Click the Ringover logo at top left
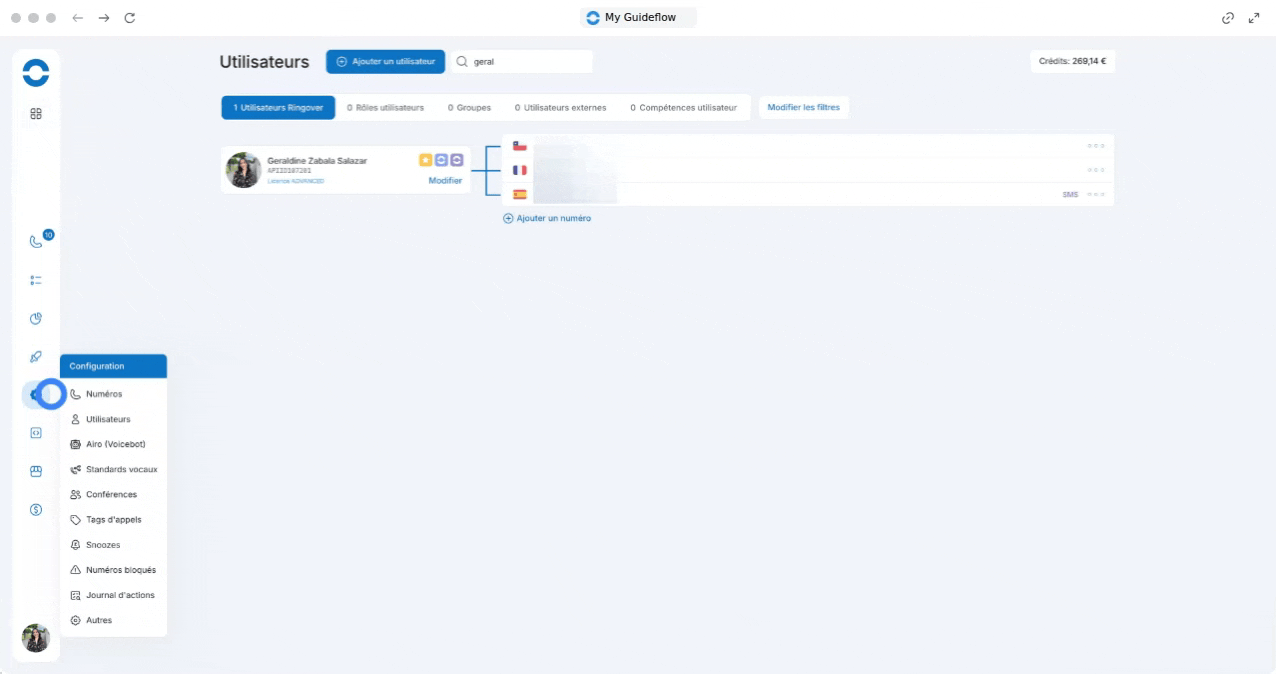The height and width of the screenshot is (674, 1276). 36,73
